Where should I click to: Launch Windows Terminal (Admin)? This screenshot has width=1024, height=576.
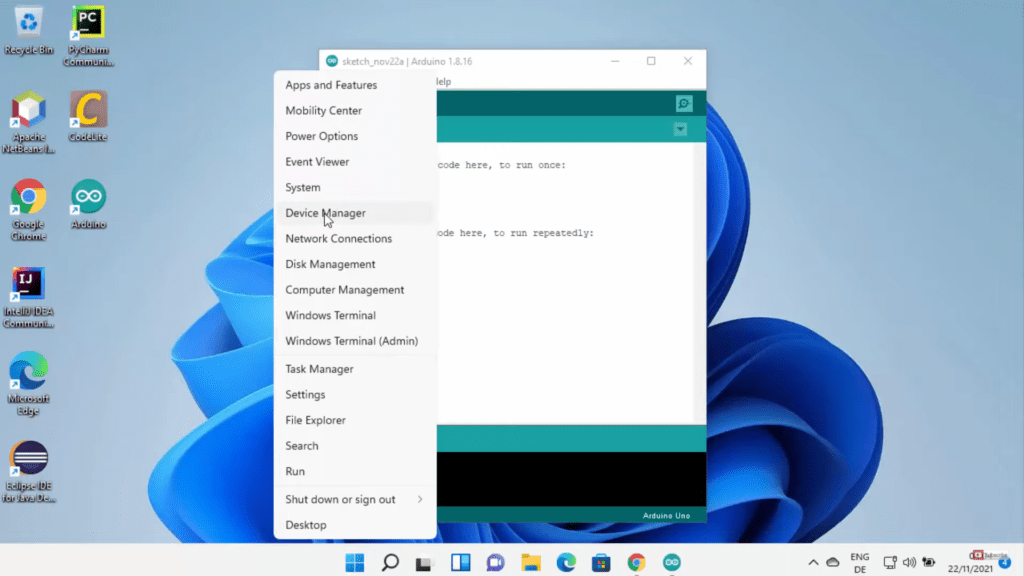pyautogui.click(x=355, y=341)
